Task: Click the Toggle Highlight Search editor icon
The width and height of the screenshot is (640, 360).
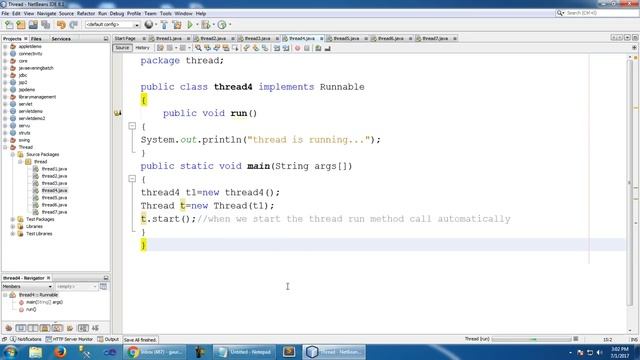Action: [x=226, y=48]
